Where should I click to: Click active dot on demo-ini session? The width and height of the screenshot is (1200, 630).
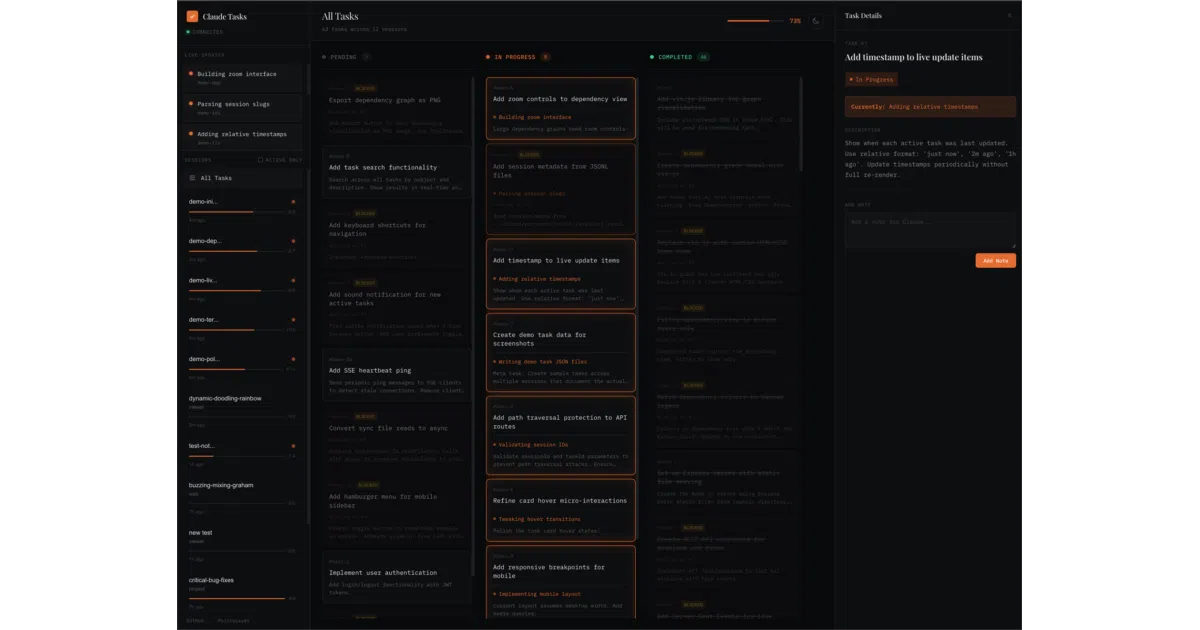(x=293, y=202)
